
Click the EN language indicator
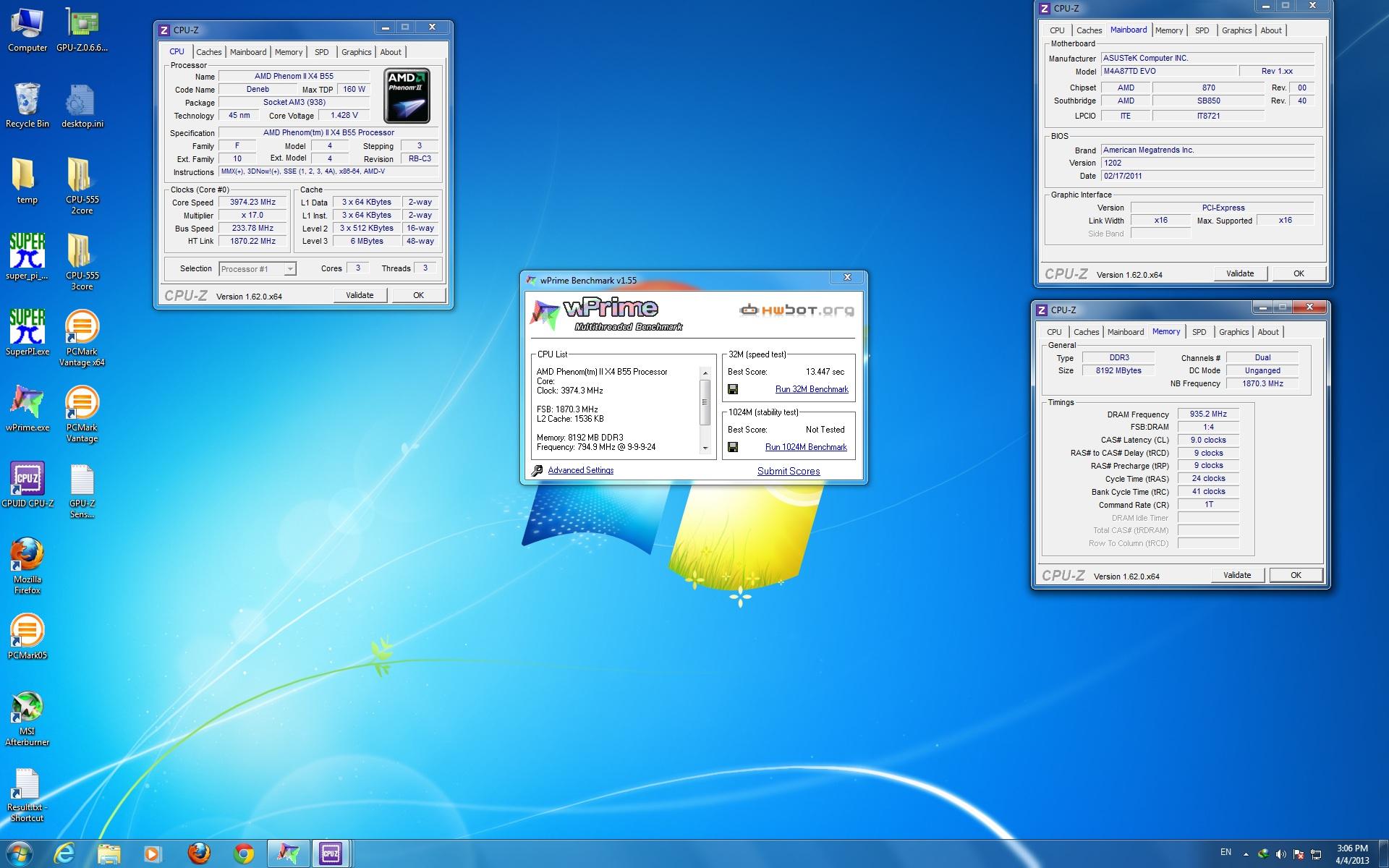point(1226,852)
